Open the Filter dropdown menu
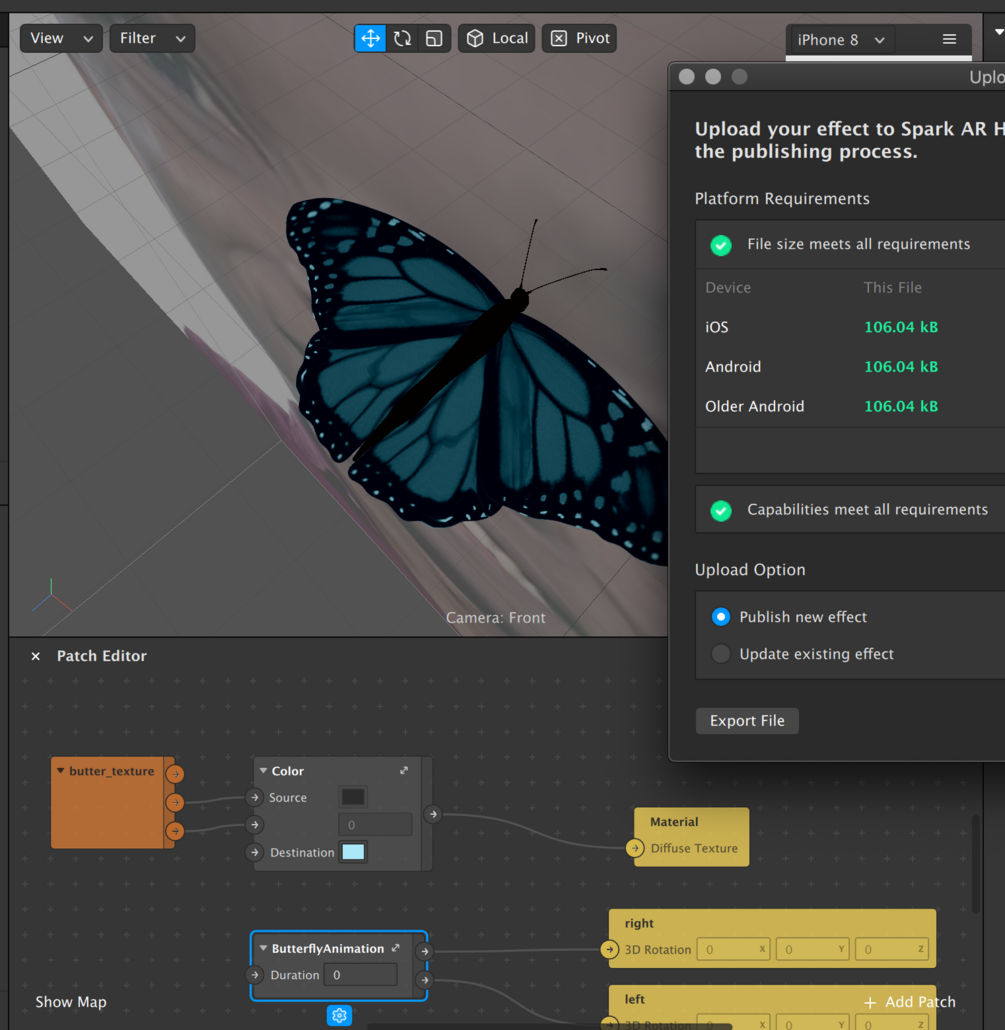The height and width of the screenshot is (1030, 1005). (x=152, y=38)
